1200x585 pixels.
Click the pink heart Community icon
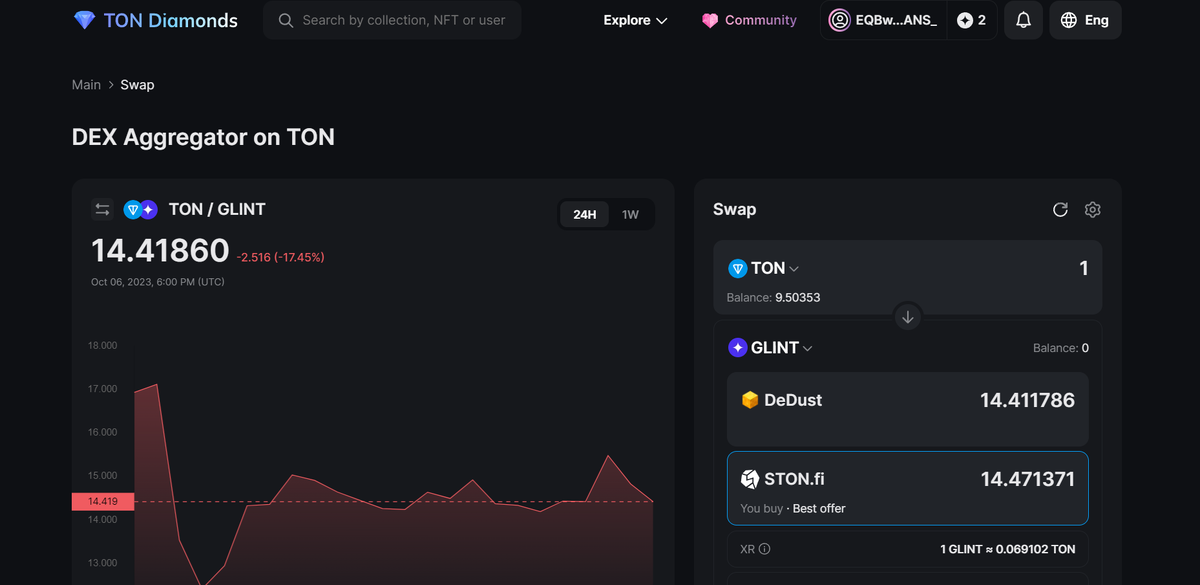pos(710,20)
